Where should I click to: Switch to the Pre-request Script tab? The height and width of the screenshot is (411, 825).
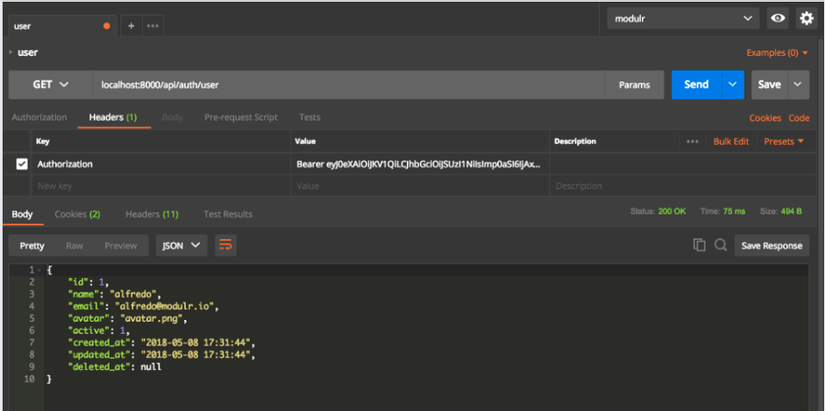(x=241, y=117)
